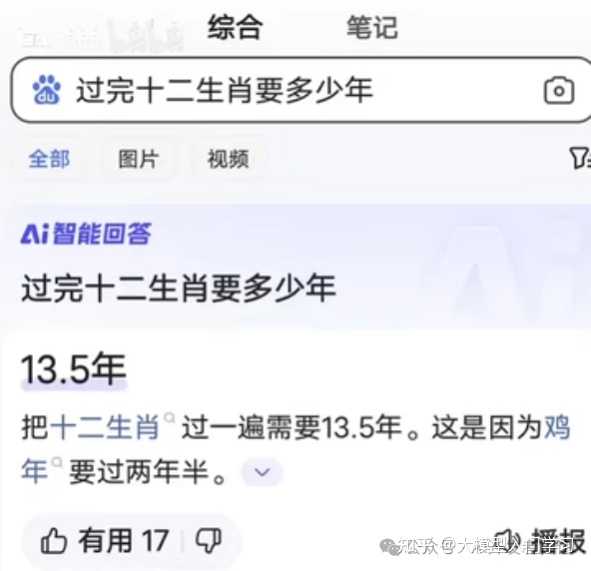The image size is (591, 571).
Task: Tap the 播报 read-aloud button
Action: click(x=559, y=541)
